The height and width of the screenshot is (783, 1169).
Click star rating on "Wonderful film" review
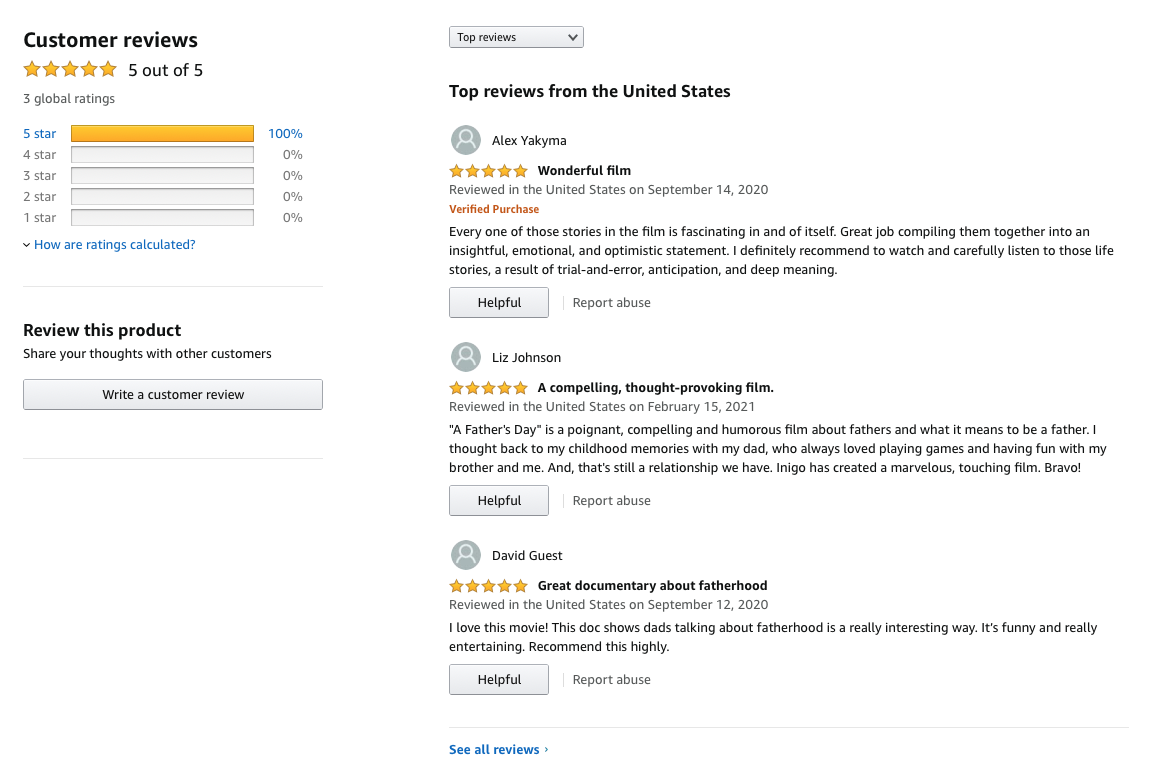pyautogui.click(x=488, y=171)
